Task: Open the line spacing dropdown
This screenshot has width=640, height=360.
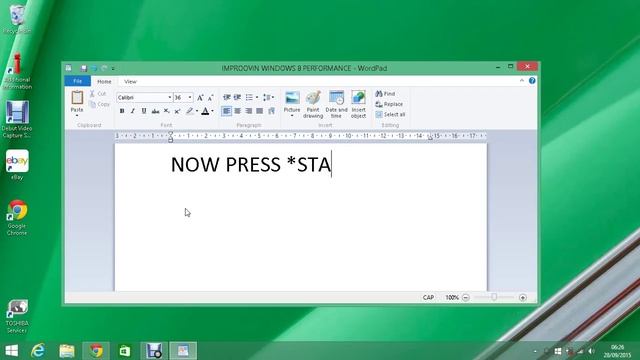Action: [268, 97]
